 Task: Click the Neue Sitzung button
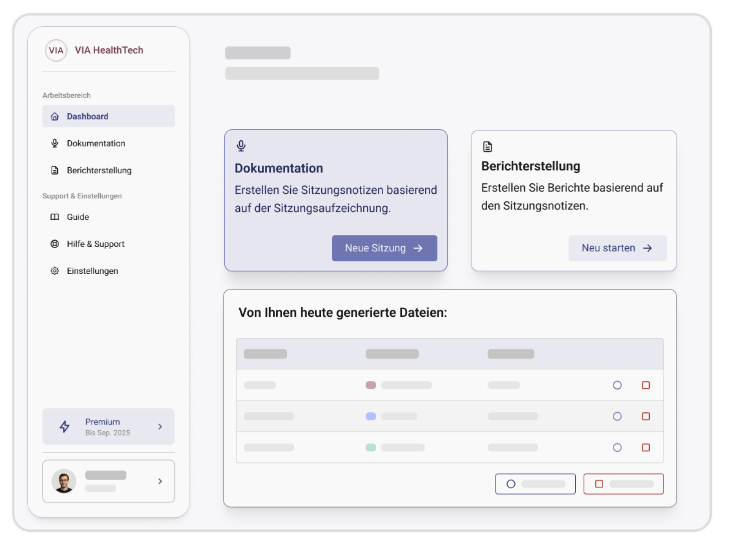coord(385,248)
